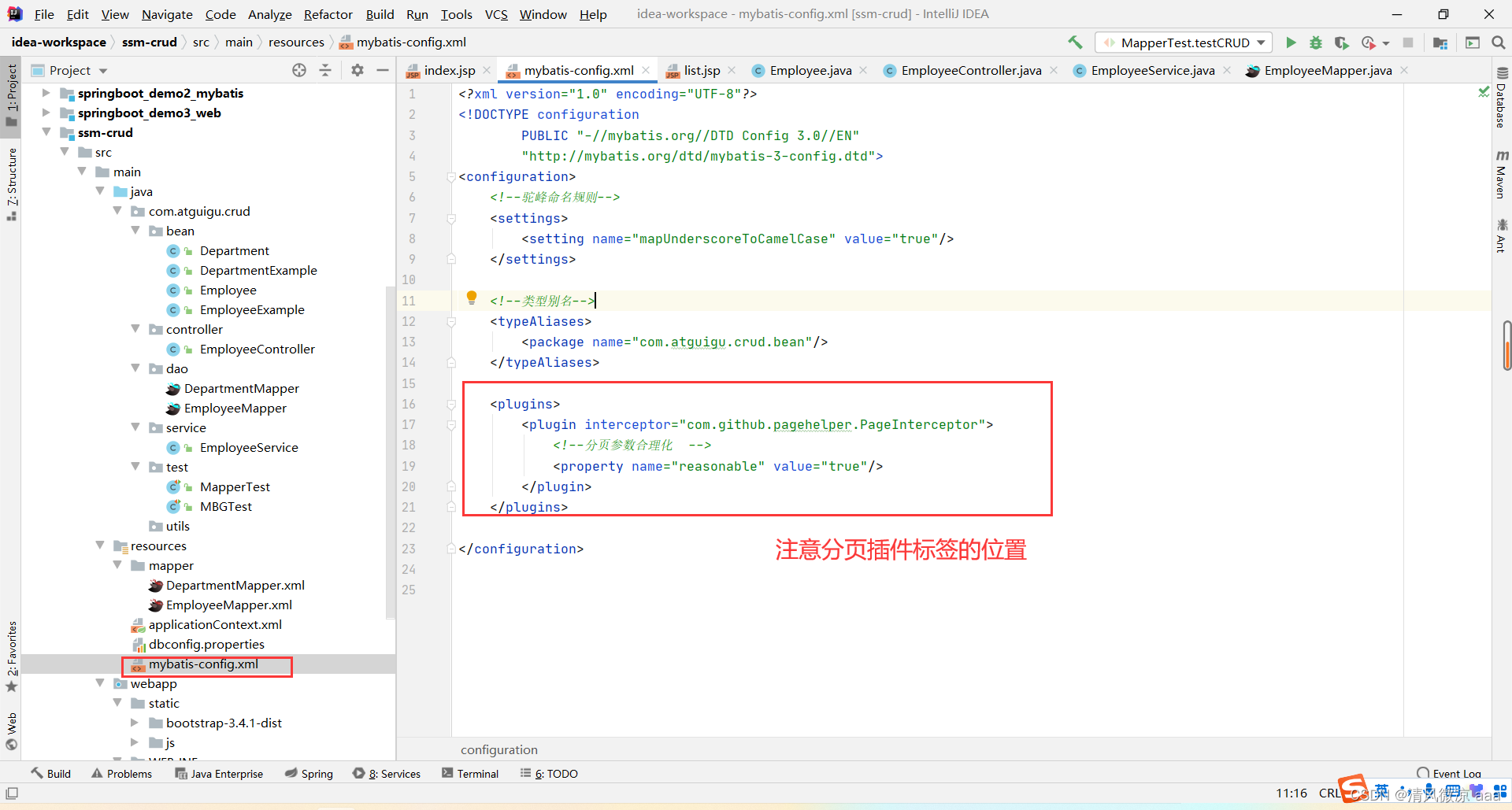Click the Build project hammer icon
This screenshot has height=810, width=1512.
[x=1075, y=43]
